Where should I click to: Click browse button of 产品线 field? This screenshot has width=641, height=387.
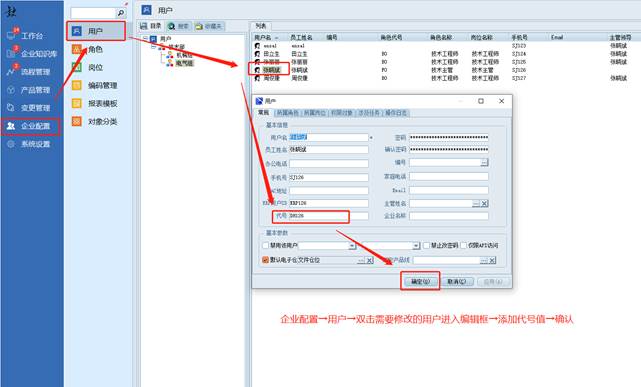click(484, 260)
